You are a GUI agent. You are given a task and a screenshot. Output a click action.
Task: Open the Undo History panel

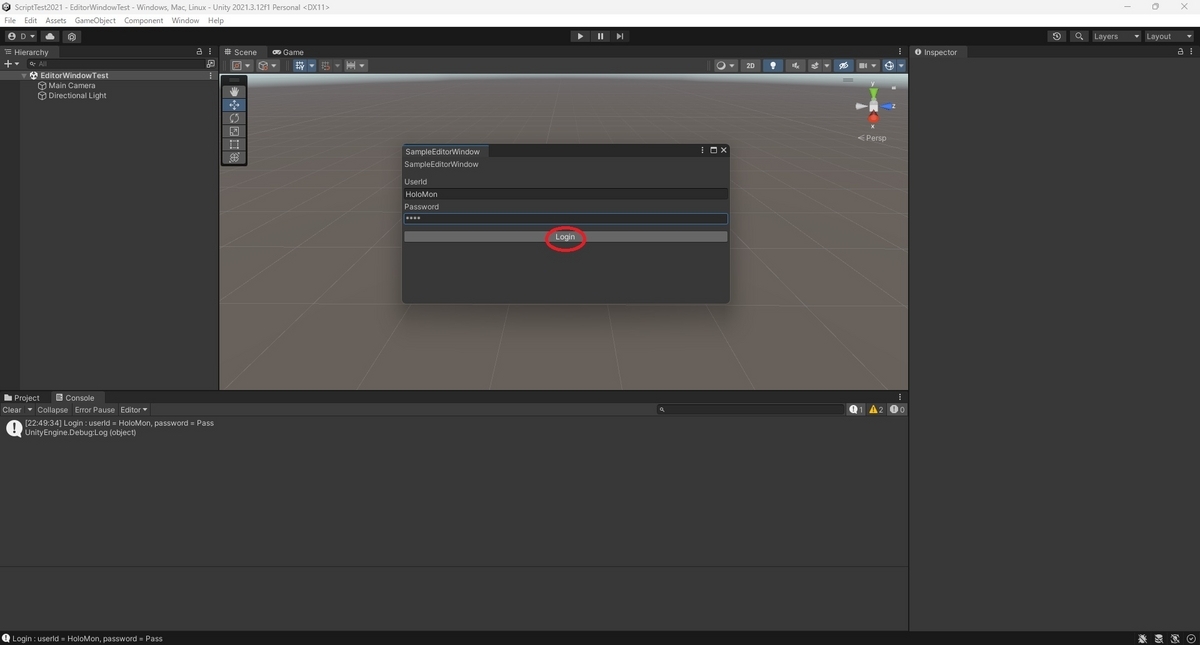(1056, 36)
